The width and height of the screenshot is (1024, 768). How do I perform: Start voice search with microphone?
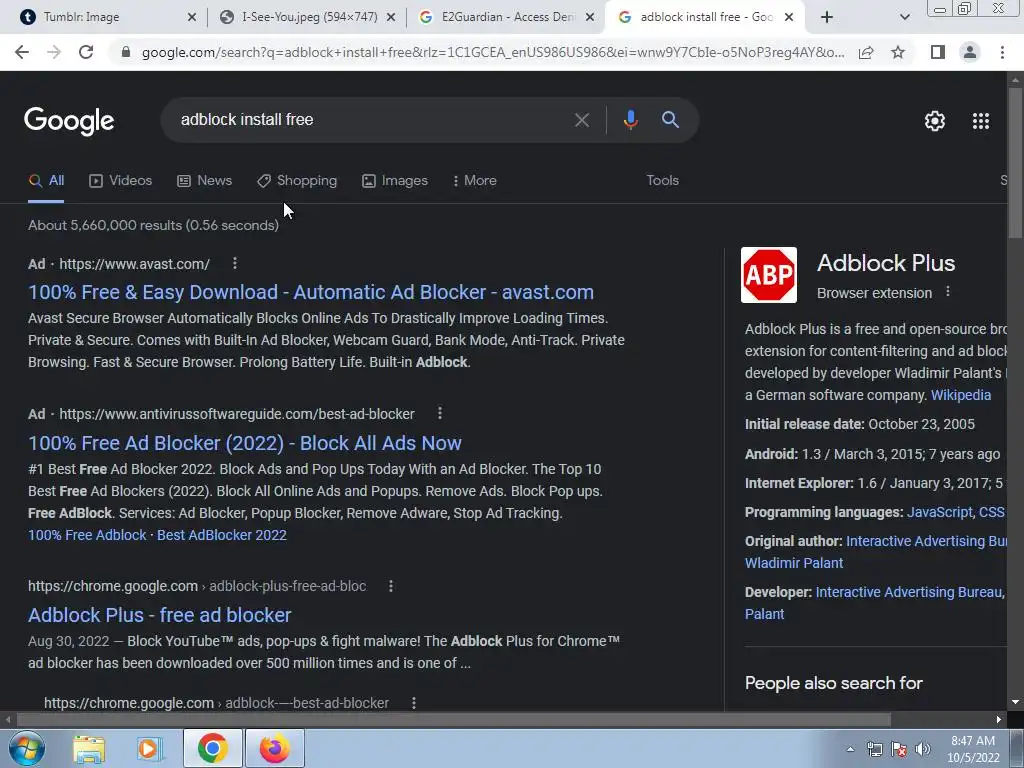coord(630,120)
